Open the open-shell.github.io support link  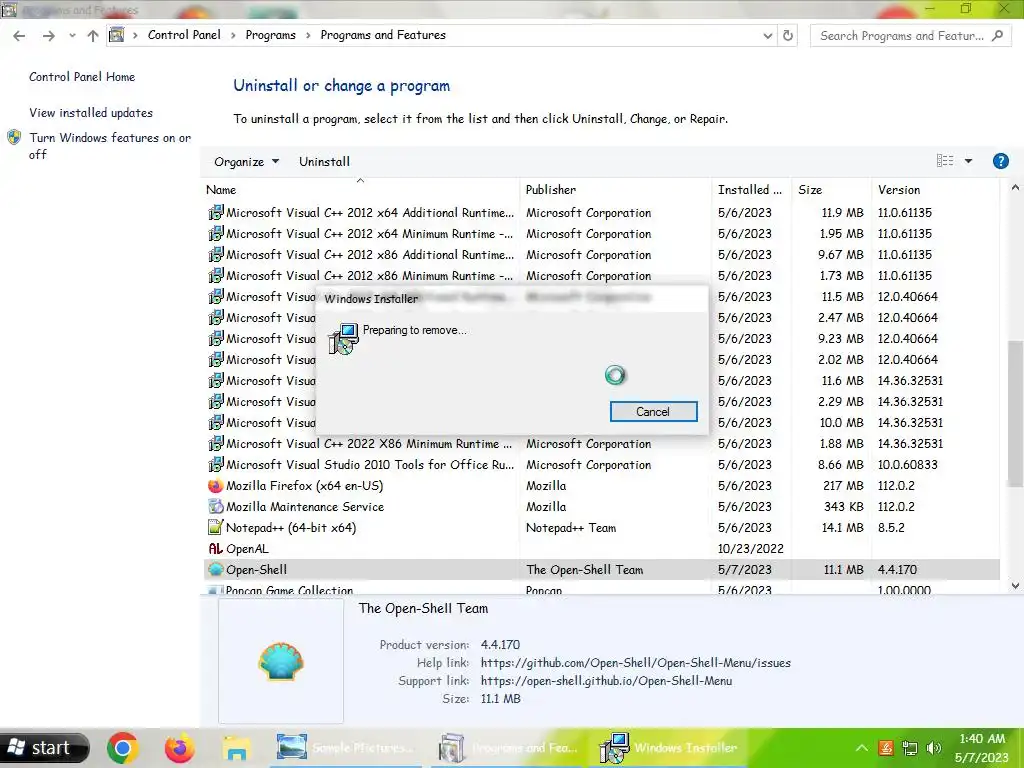pyautogui.click(x=606, y=681)
